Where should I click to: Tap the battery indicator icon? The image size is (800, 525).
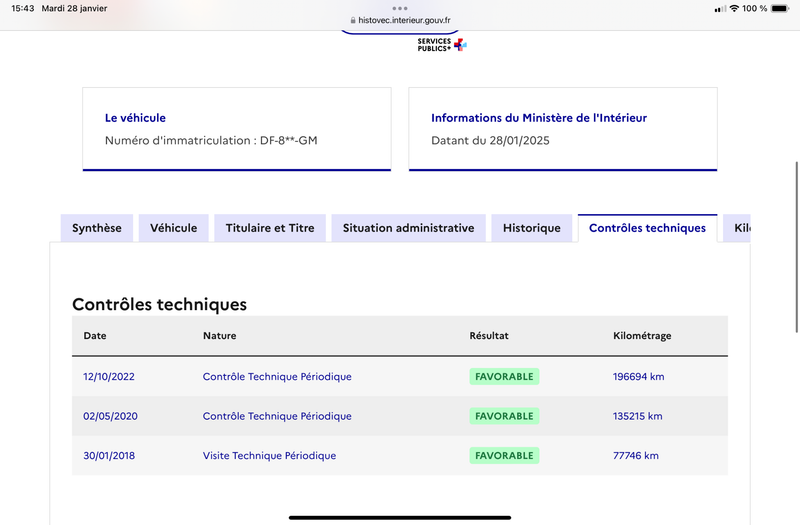(780, 8)
